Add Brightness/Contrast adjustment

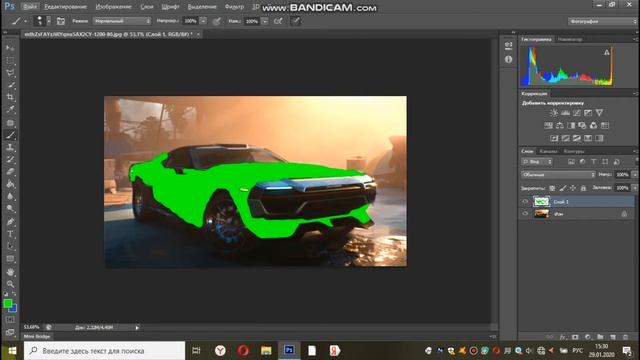click(554, 113)
